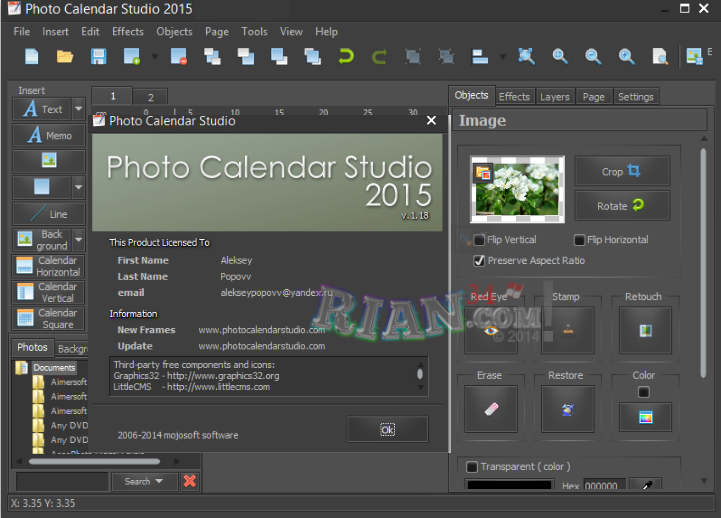Click the Redo green arrow icon
Image resolution: width=721 pixels, height=518 pixels.
point(379,57)
